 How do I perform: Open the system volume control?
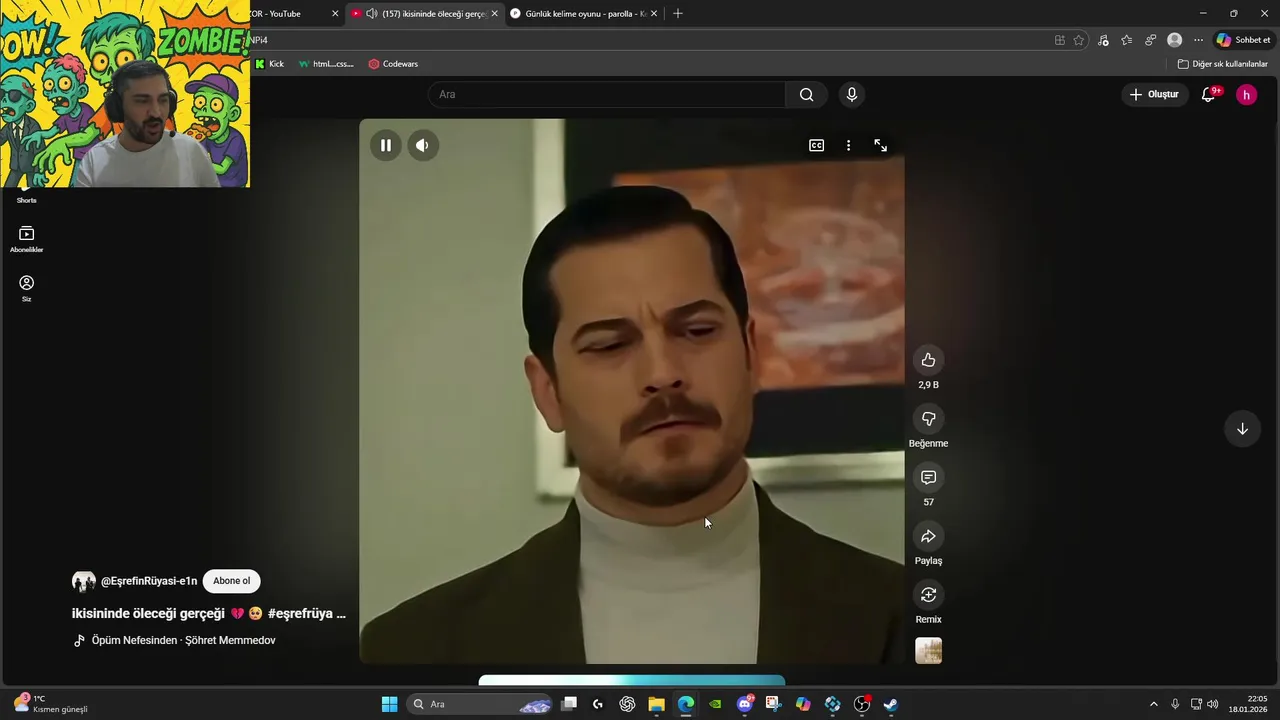click(1213, 704)
